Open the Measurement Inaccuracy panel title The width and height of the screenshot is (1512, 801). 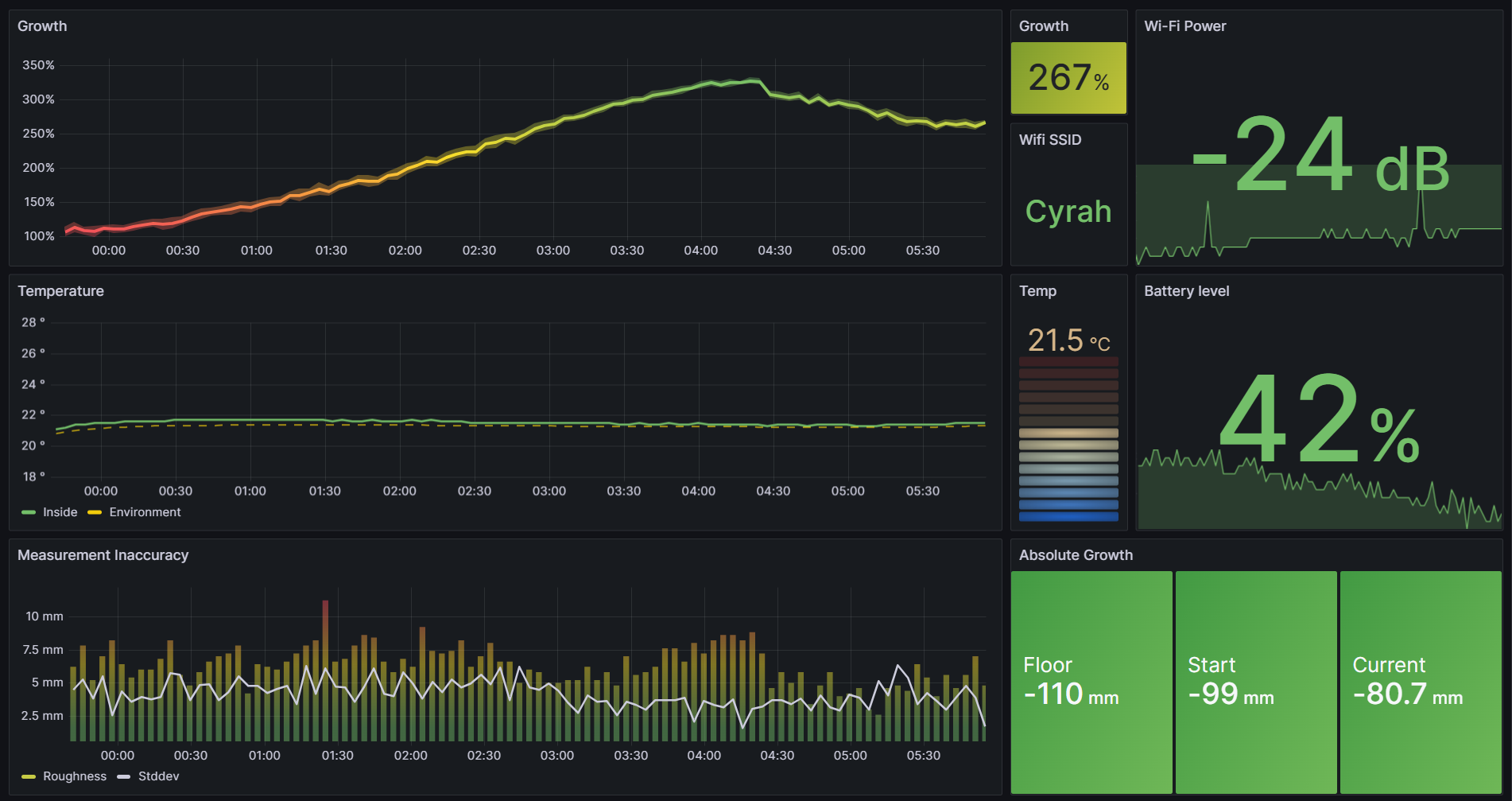[x=103, y=555]
